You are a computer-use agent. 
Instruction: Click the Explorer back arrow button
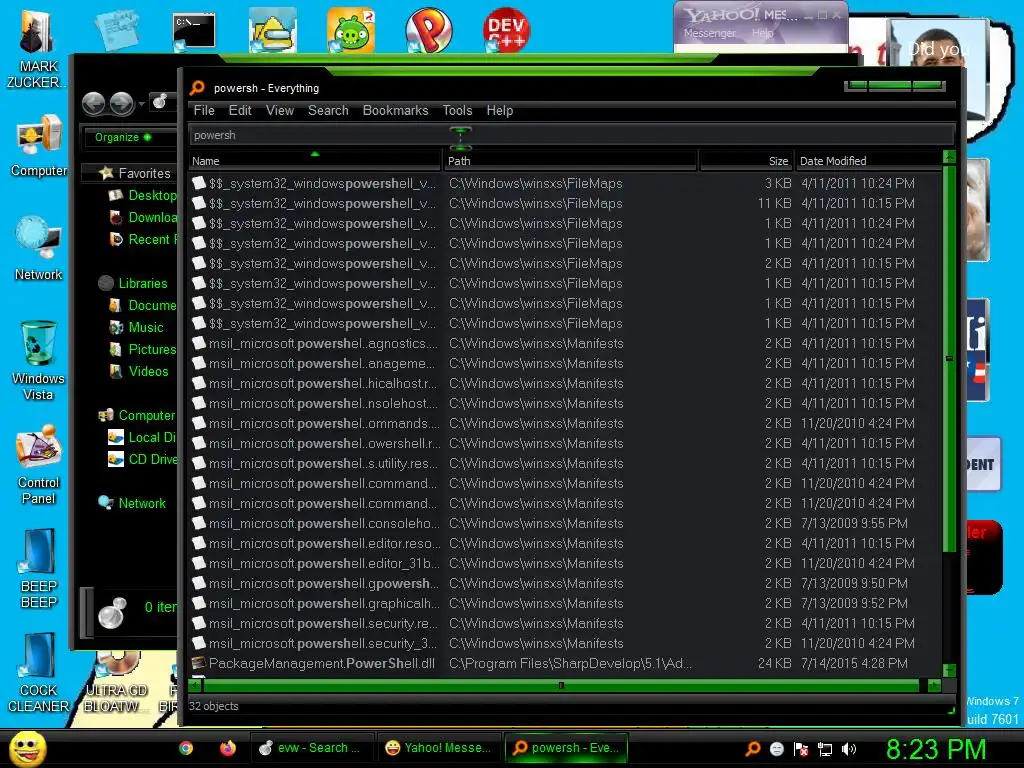point(93,103)
